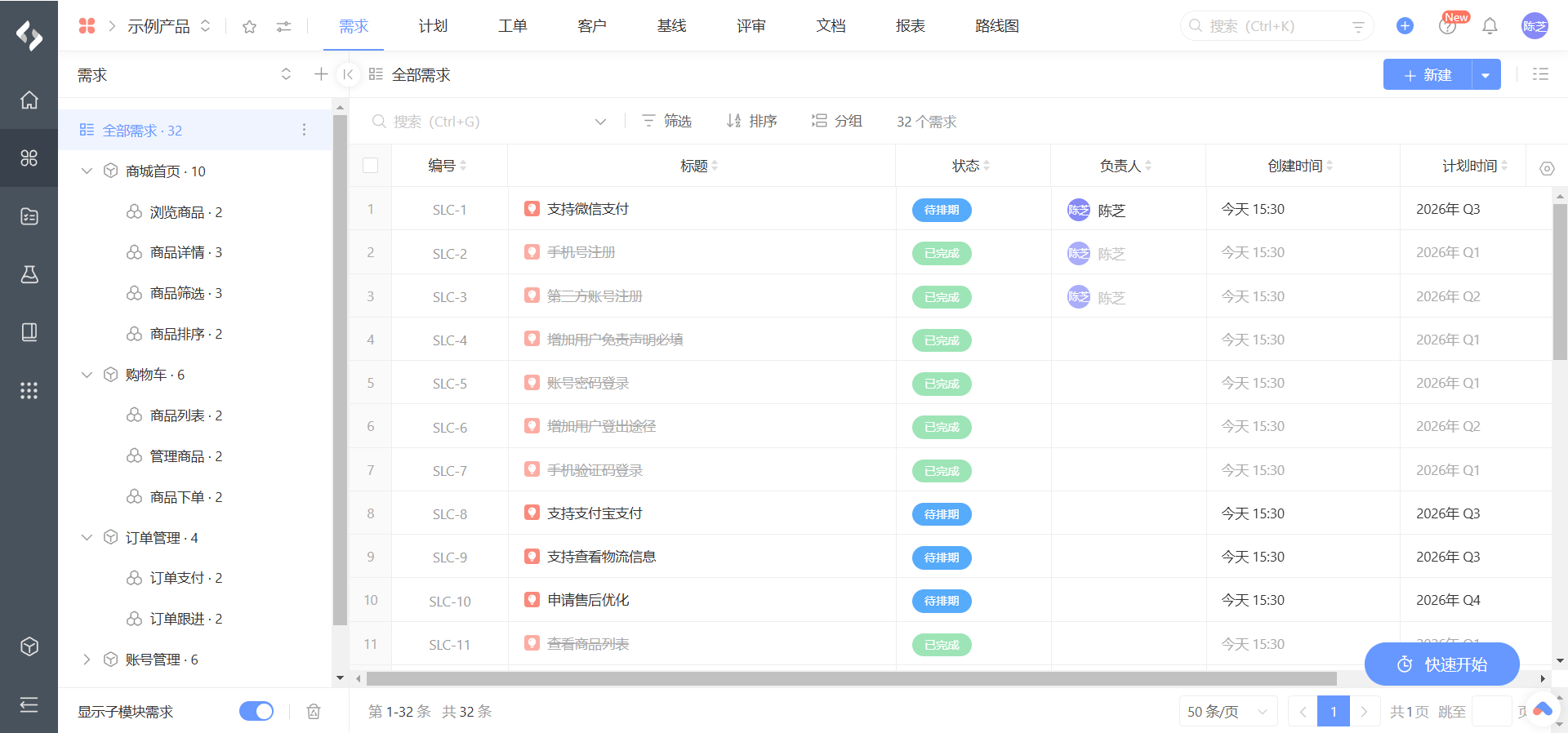Click the 分组 group button
Viewport: 1568px width, 733px height.
(837, 122)
